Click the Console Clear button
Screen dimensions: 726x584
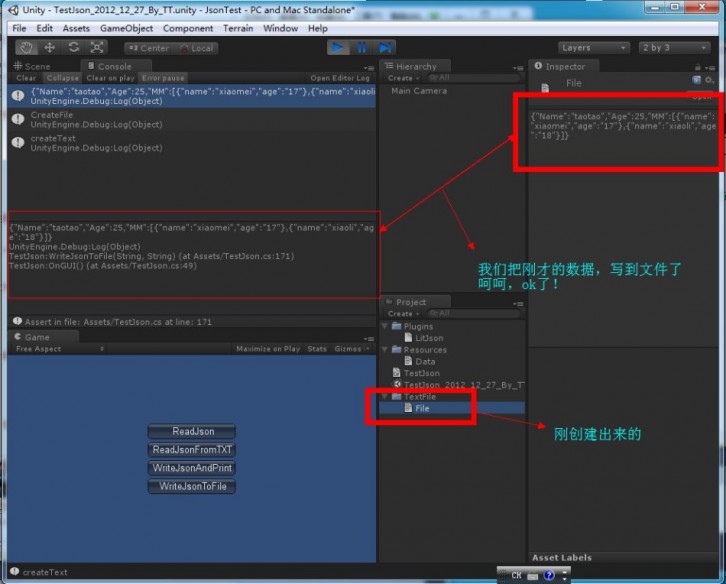26,78
